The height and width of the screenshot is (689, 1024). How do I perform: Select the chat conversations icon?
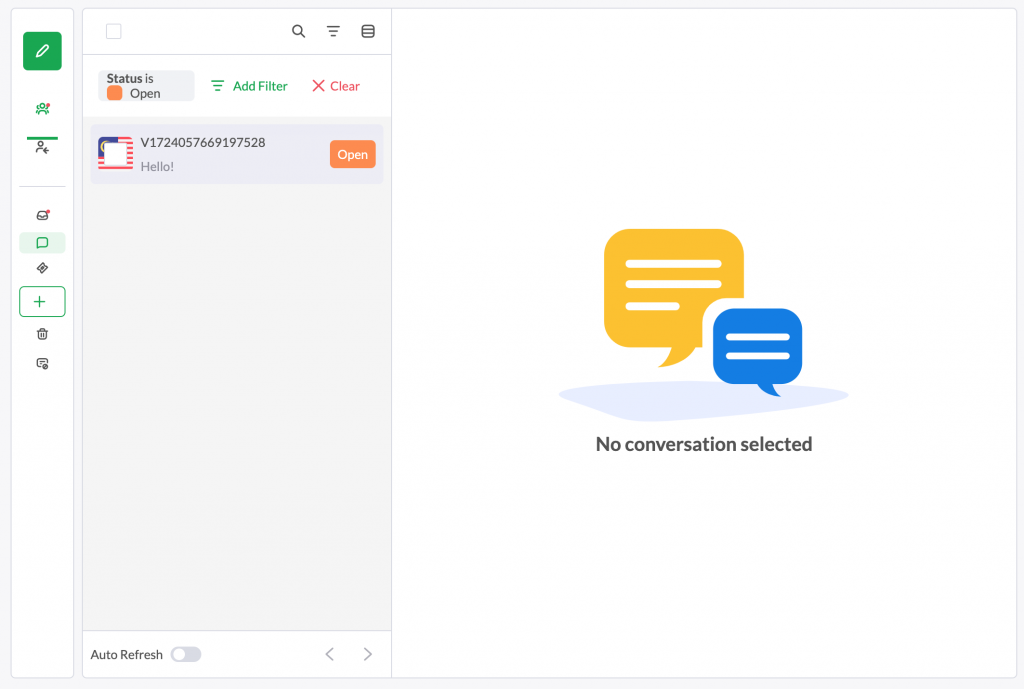pos(41,242)
